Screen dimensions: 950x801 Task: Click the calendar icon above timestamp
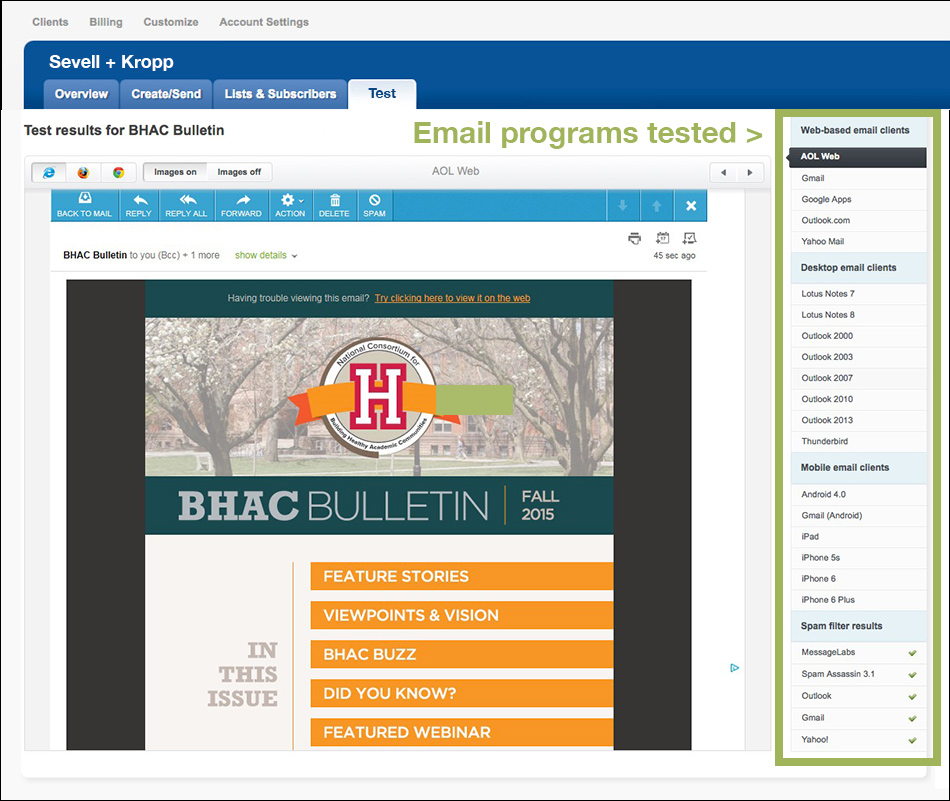[x=663, y=238]
